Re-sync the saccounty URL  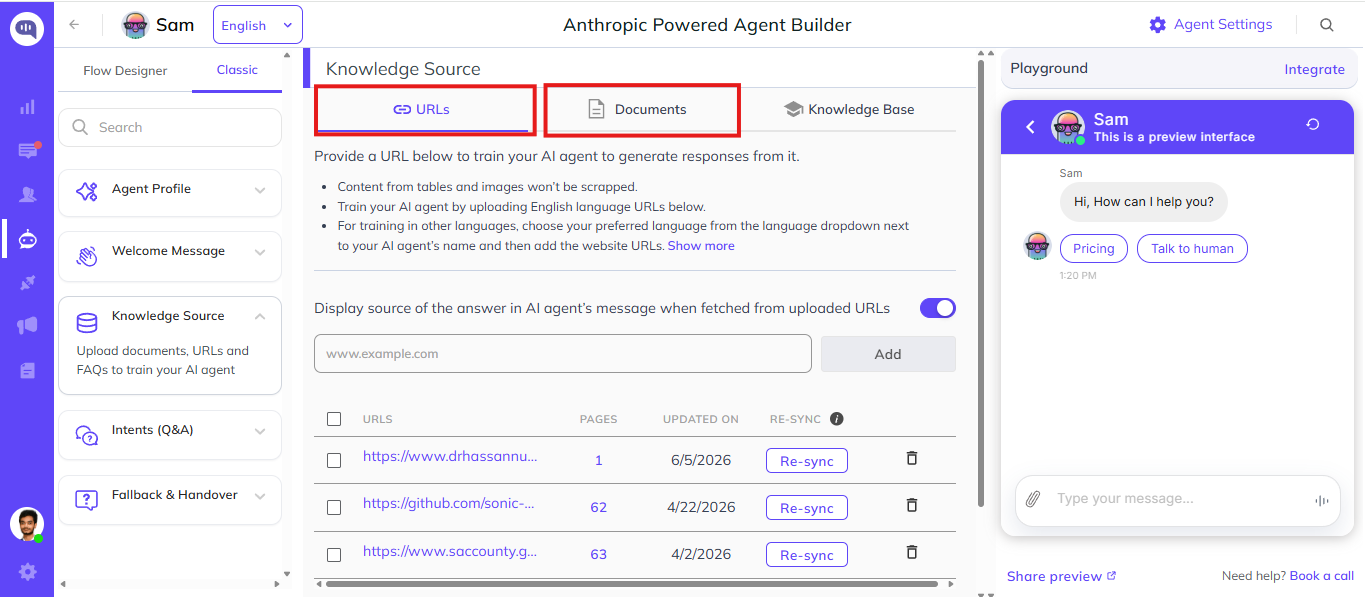click(807, 555)
